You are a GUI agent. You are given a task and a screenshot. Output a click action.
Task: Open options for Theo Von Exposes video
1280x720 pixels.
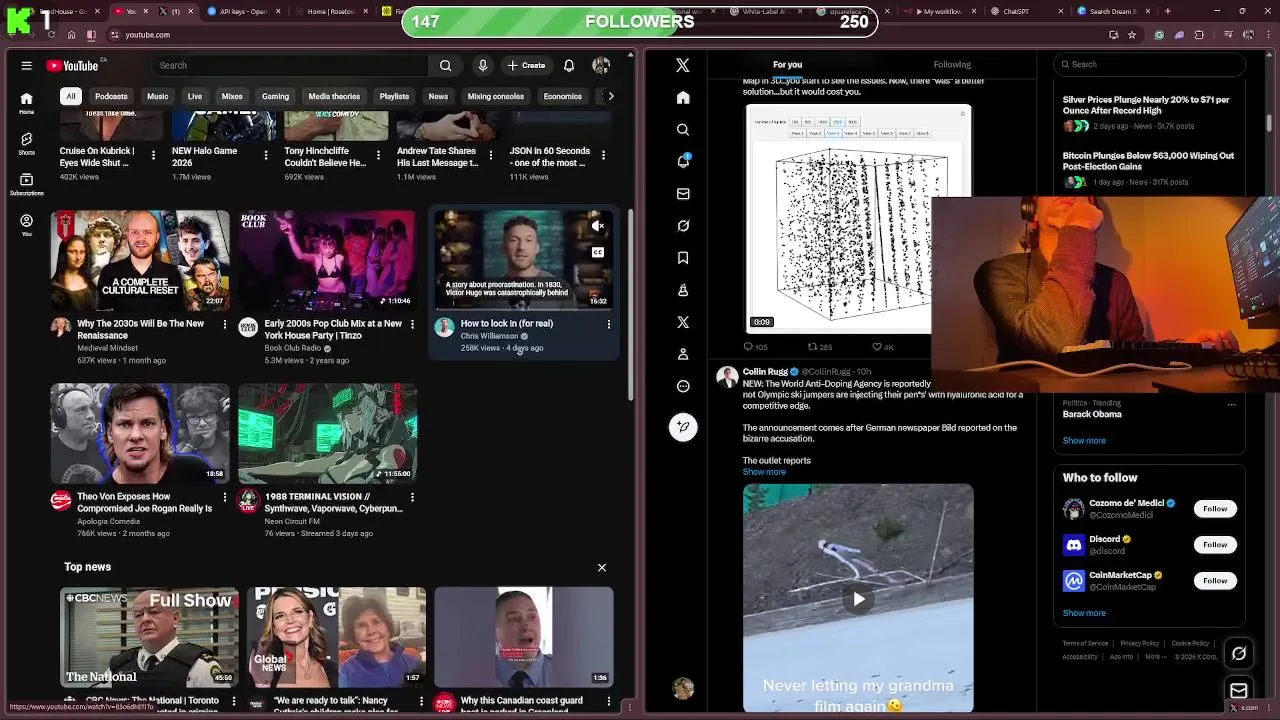[224, 497]
